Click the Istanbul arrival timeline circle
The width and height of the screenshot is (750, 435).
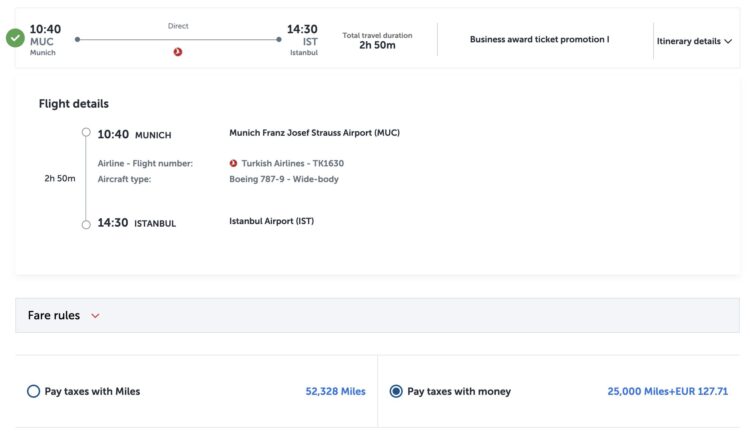[x=86, y=224]
